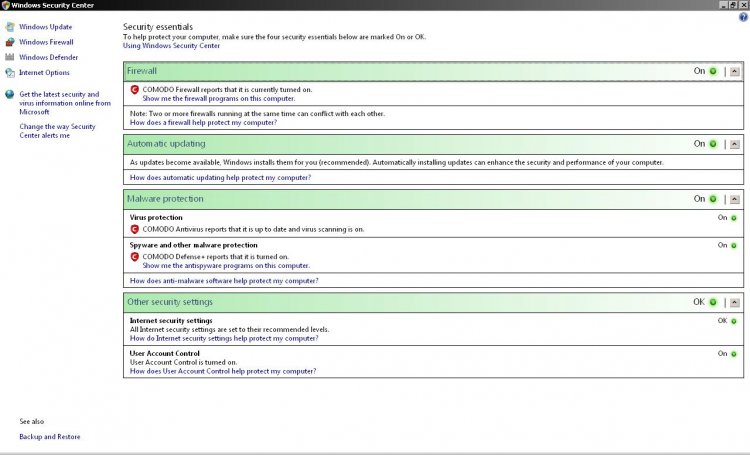
Task: Click the Malware protection section header title
Action: [165, 199]
